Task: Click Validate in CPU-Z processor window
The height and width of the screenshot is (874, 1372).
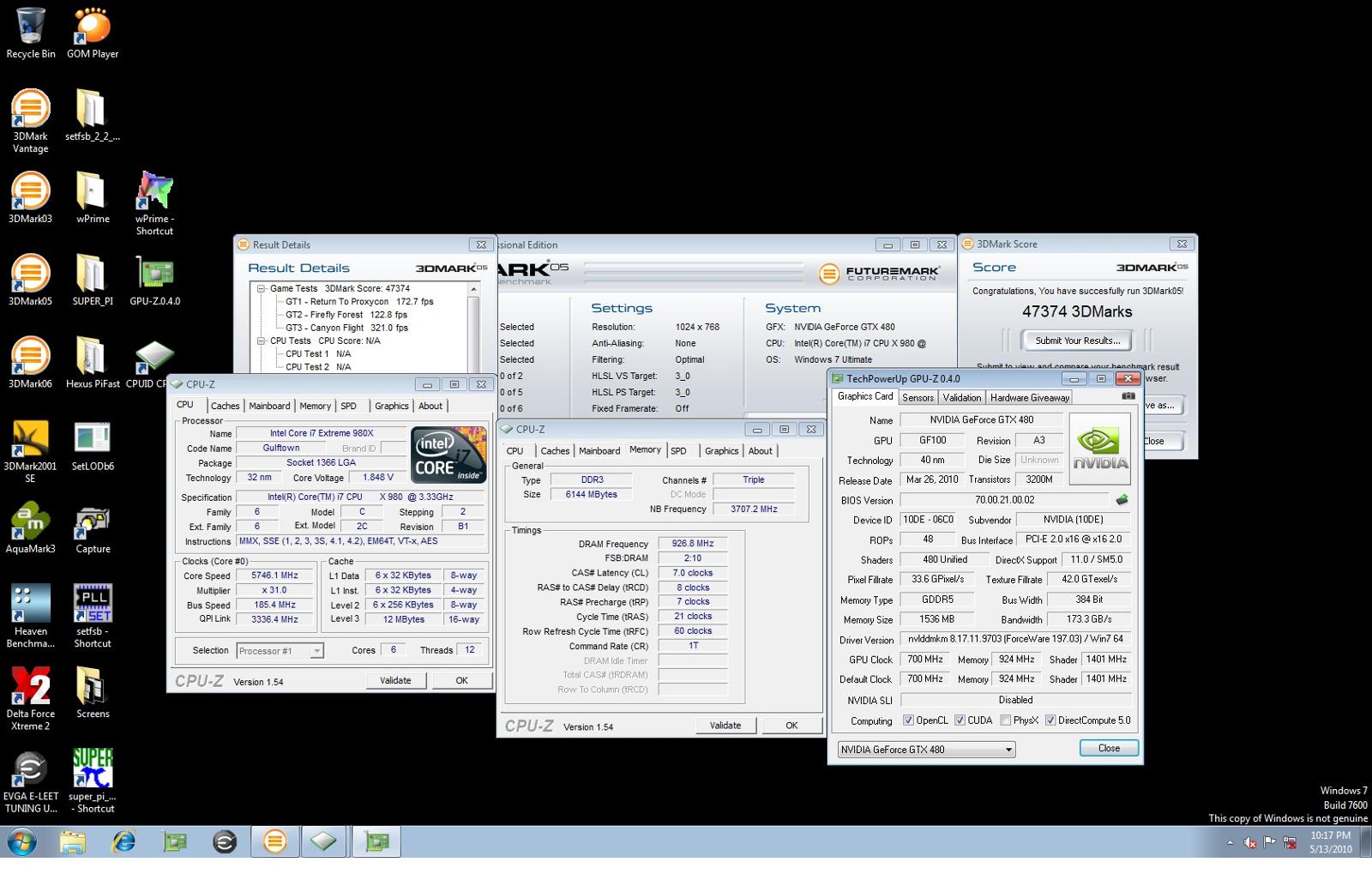Action: [395, 680]
